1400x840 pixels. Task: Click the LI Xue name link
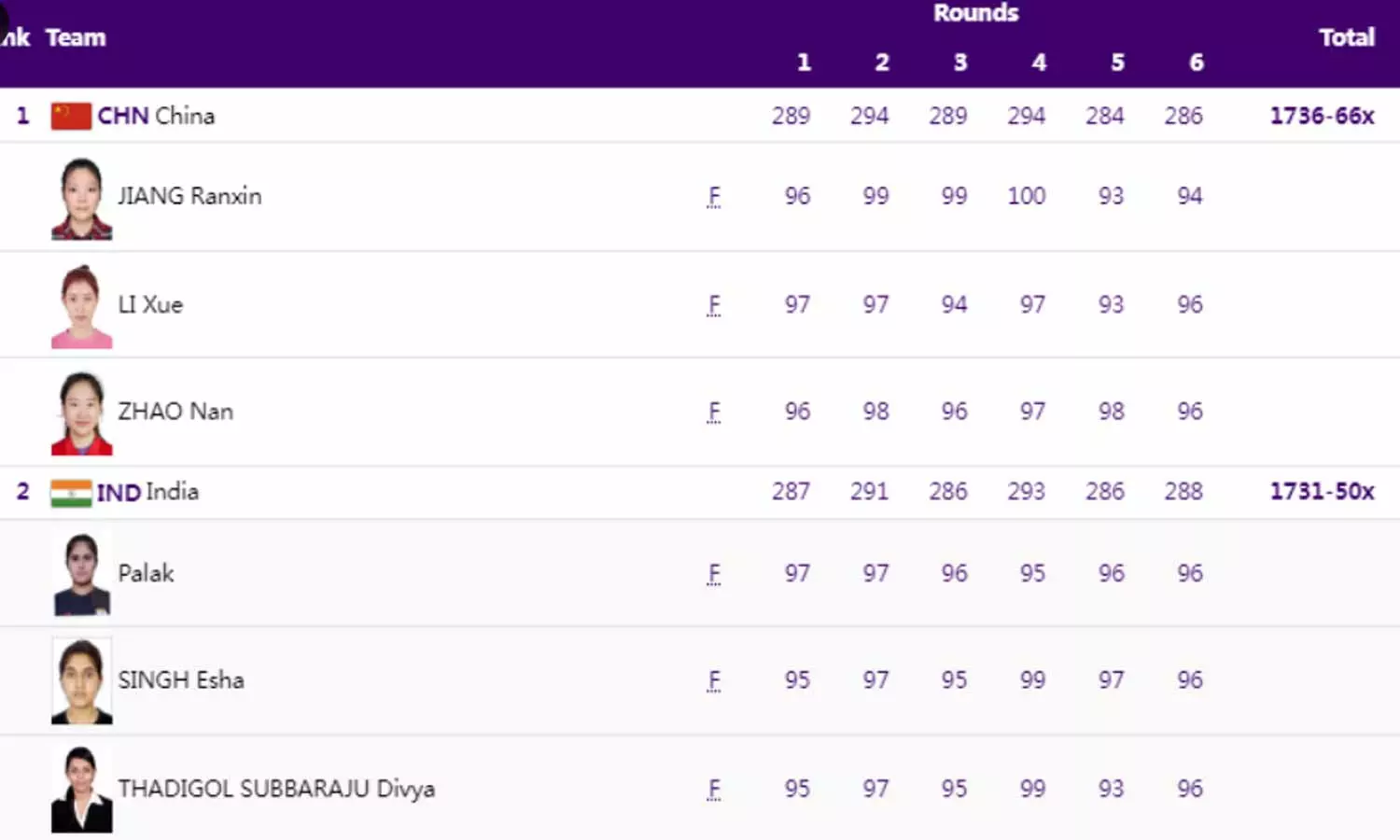(150, 305)
